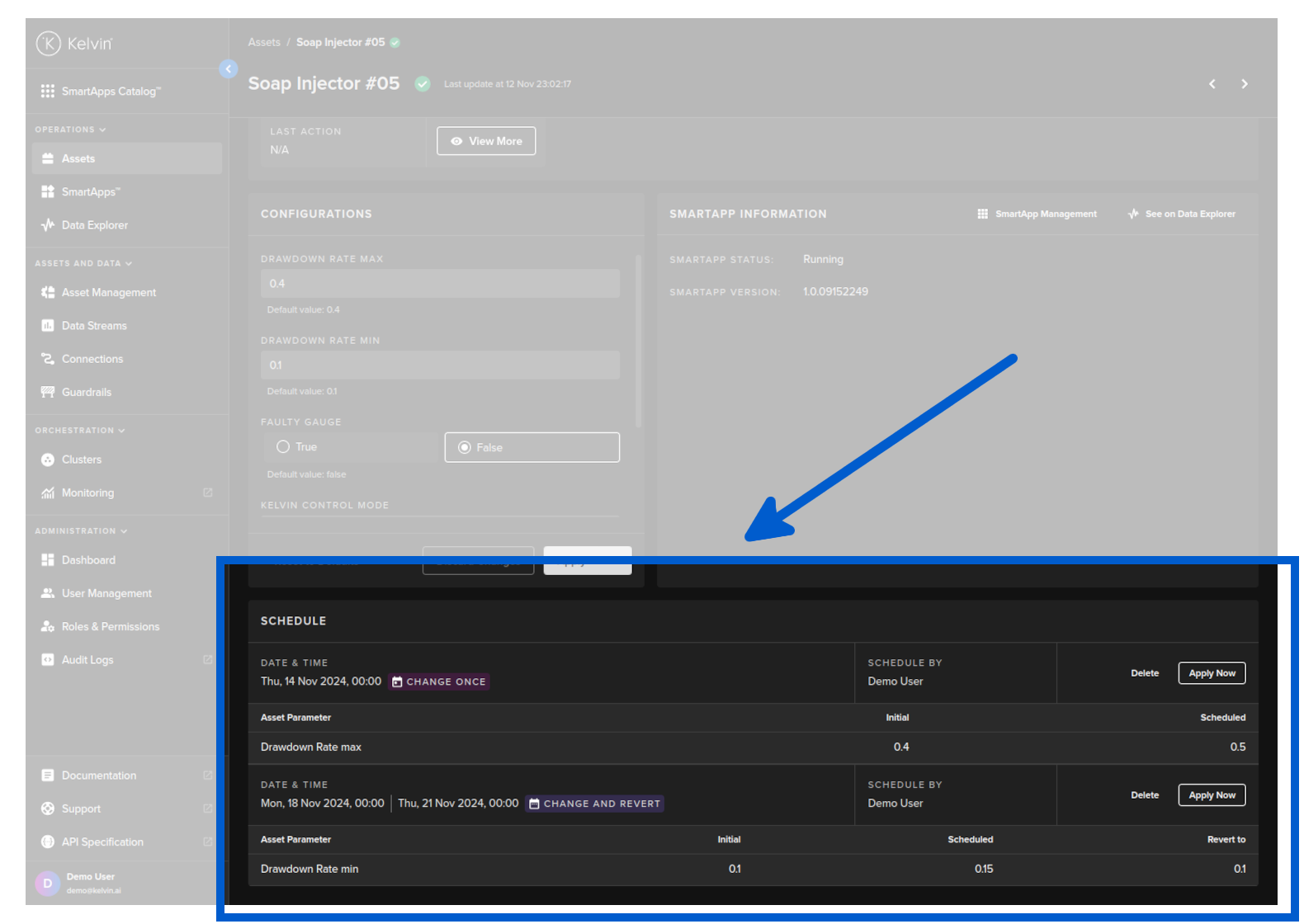Collapse sidebar with the blue arrow button

tap(229, 69)
